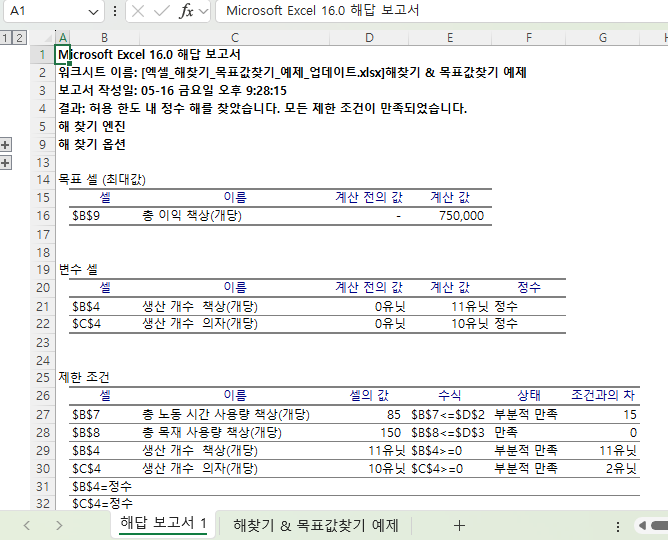668x540 pixels.
Task: Click the '해 찾기 옵션' cell
Action: (92, 144)
